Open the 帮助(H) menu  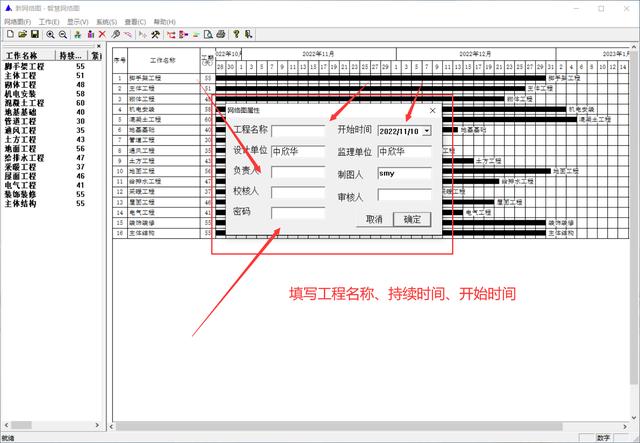click(x=164, y=22)
